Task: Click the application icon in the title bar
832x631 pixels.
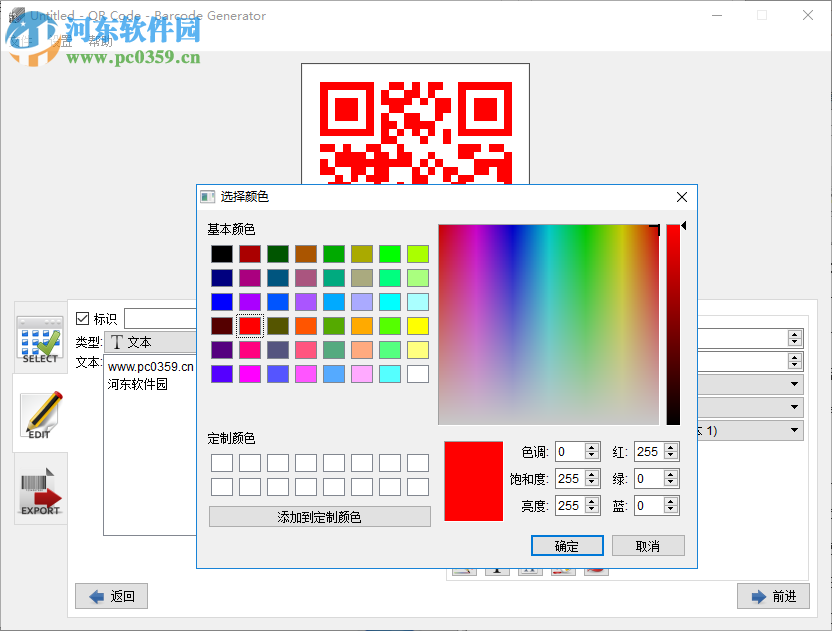Action: [x=17, y=14]
